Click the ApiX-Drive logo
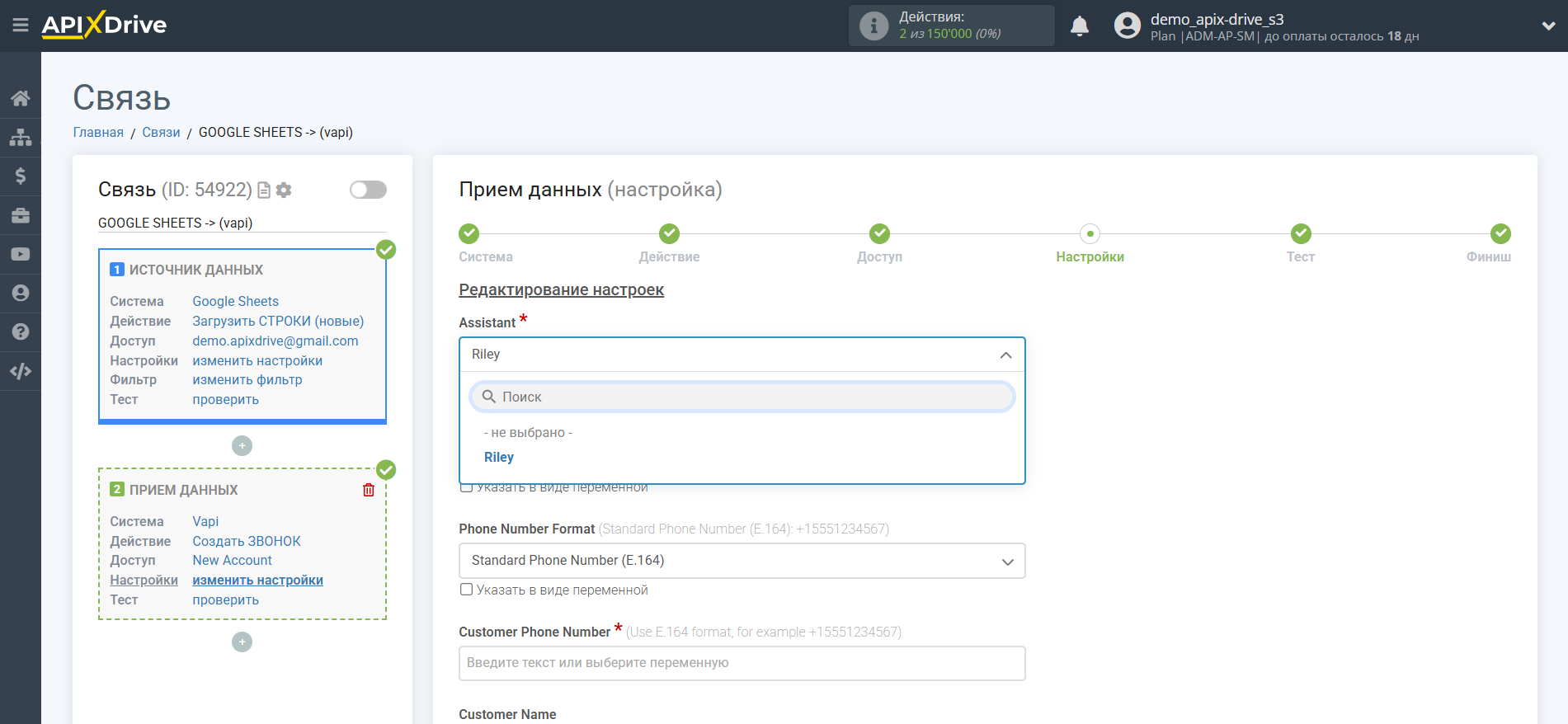1568x724 pixels. click(x=104, y=25)
